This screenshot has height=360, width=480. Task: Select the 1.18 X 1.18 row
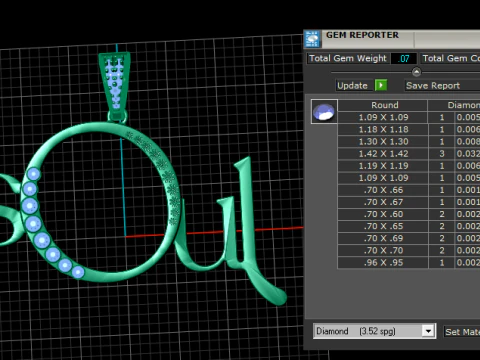pos(409,129)
